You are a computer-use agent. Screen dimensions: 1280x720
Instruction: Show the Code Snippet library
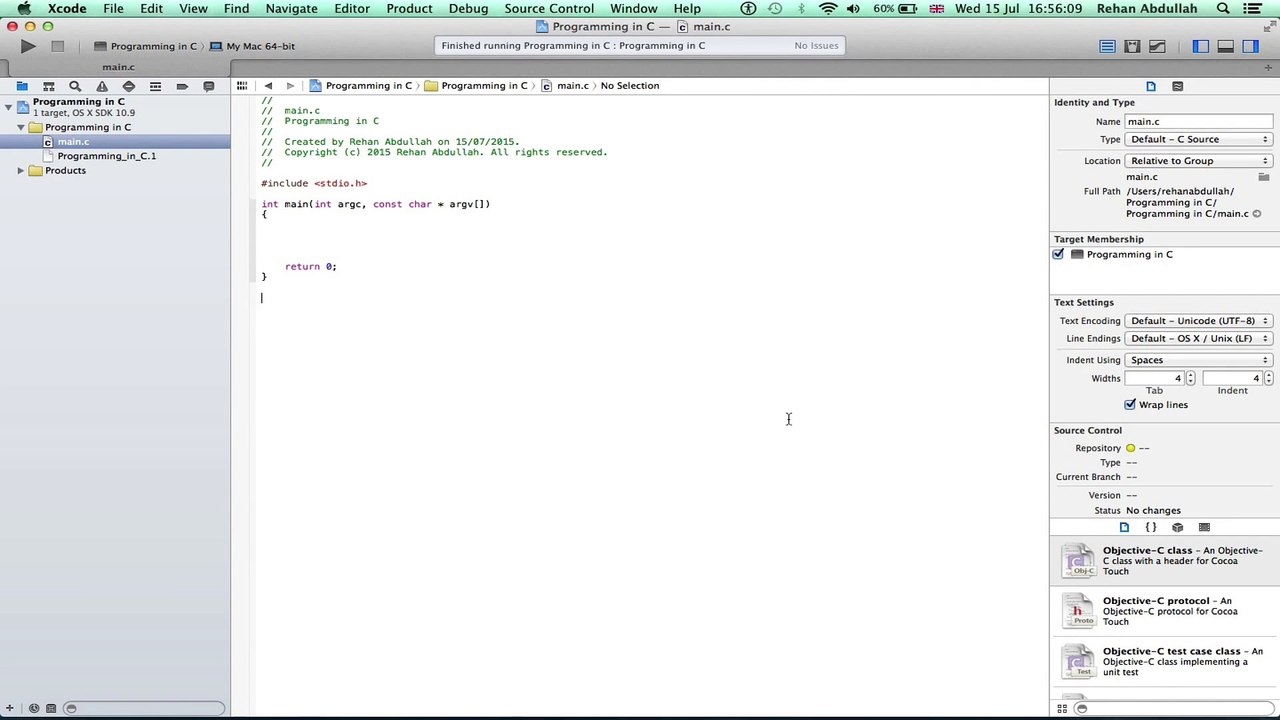click(x=1150, y=527)
